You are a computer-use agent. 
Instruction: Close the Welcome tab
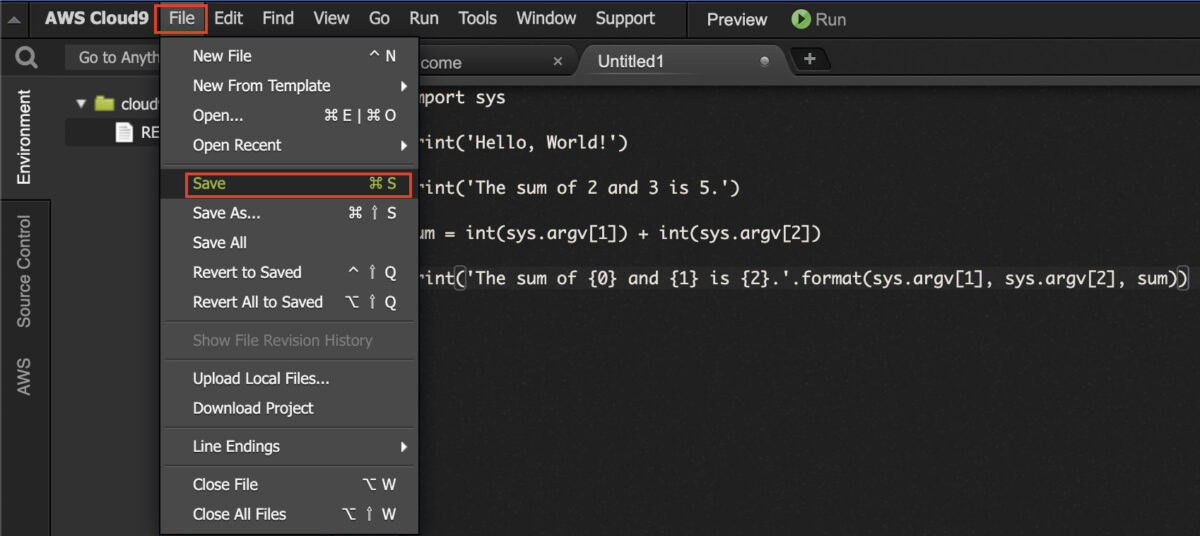[558, 62]
